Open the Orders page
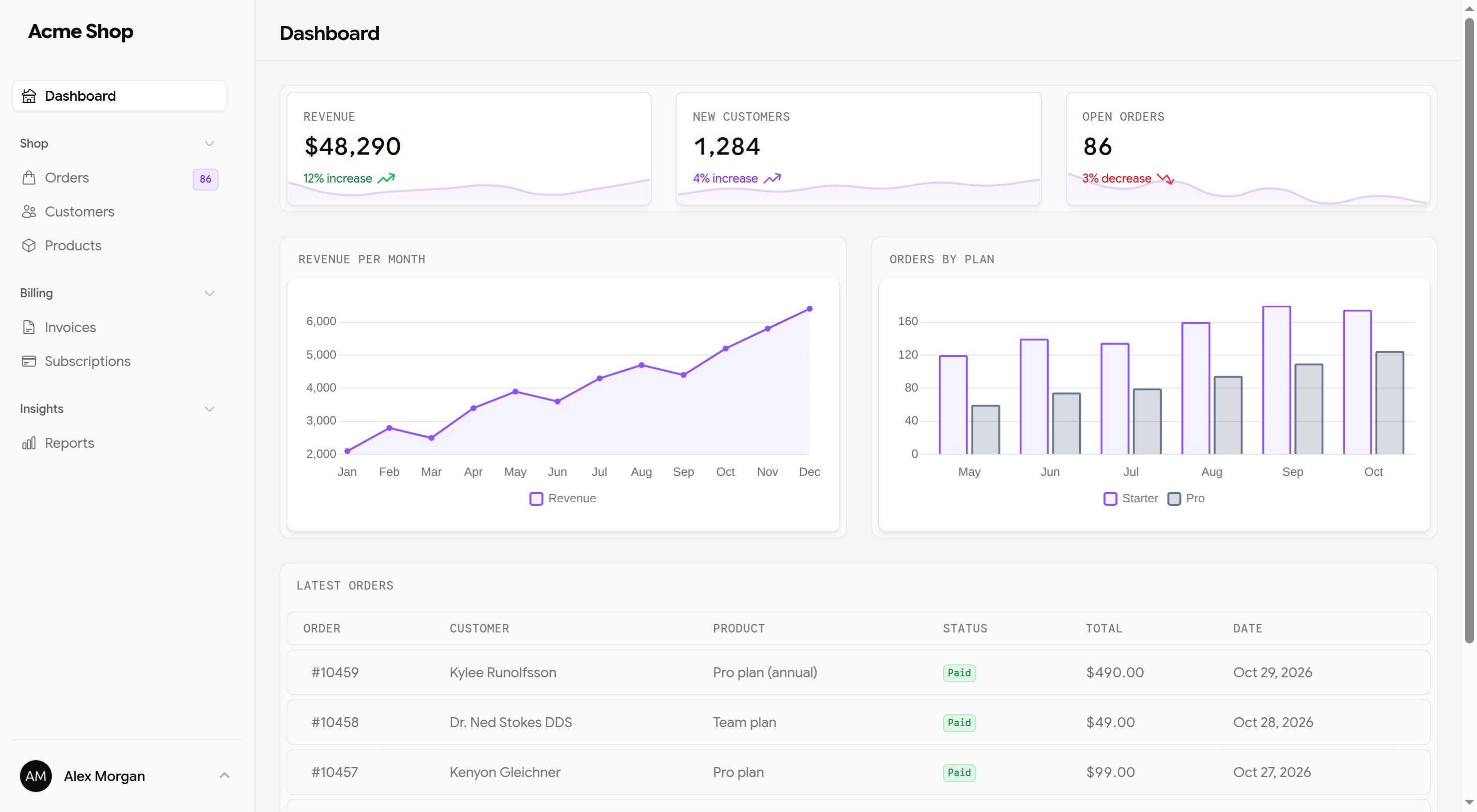Image resolution: width=1477 pixels, height=812 pixels. pos(119,178)
